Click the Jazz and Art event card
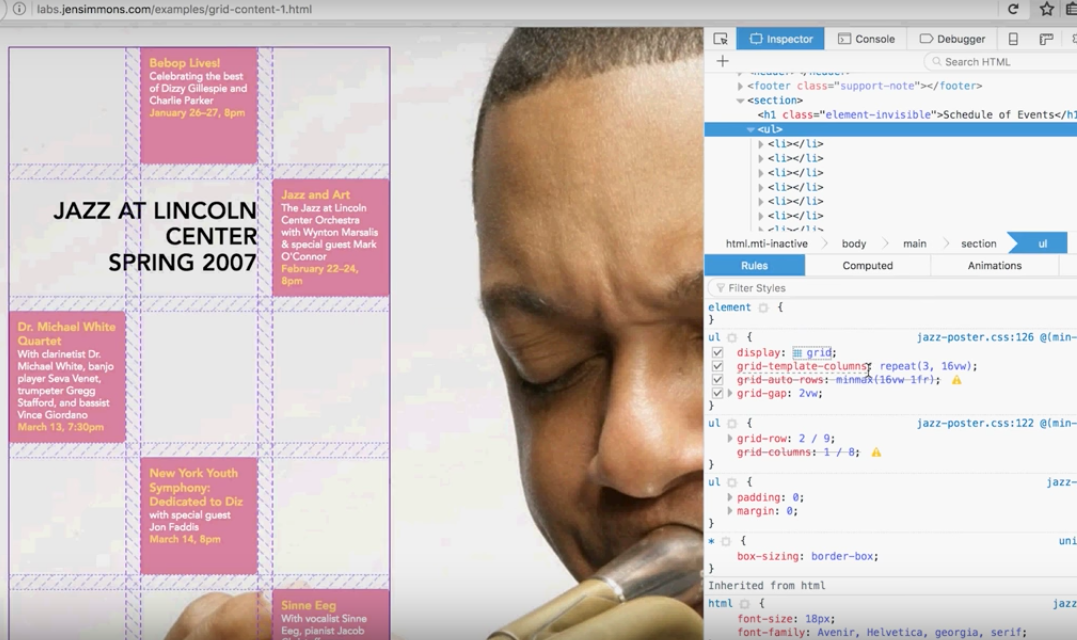Image resolution: width=1077 pixels, height=640 pixels. (330, 238)
